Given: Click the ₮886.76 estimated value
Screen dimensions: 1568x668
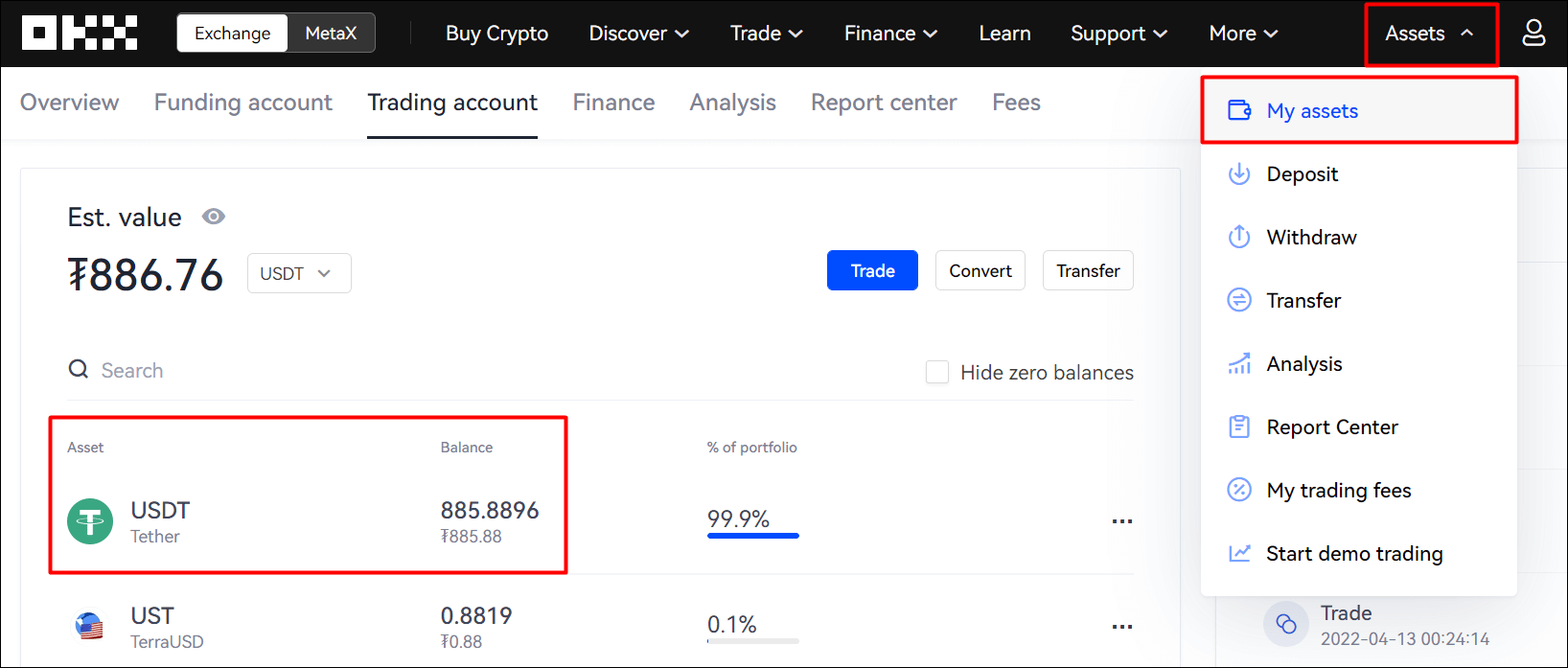Looking at the screenshot, I should (x=146, y=275).
